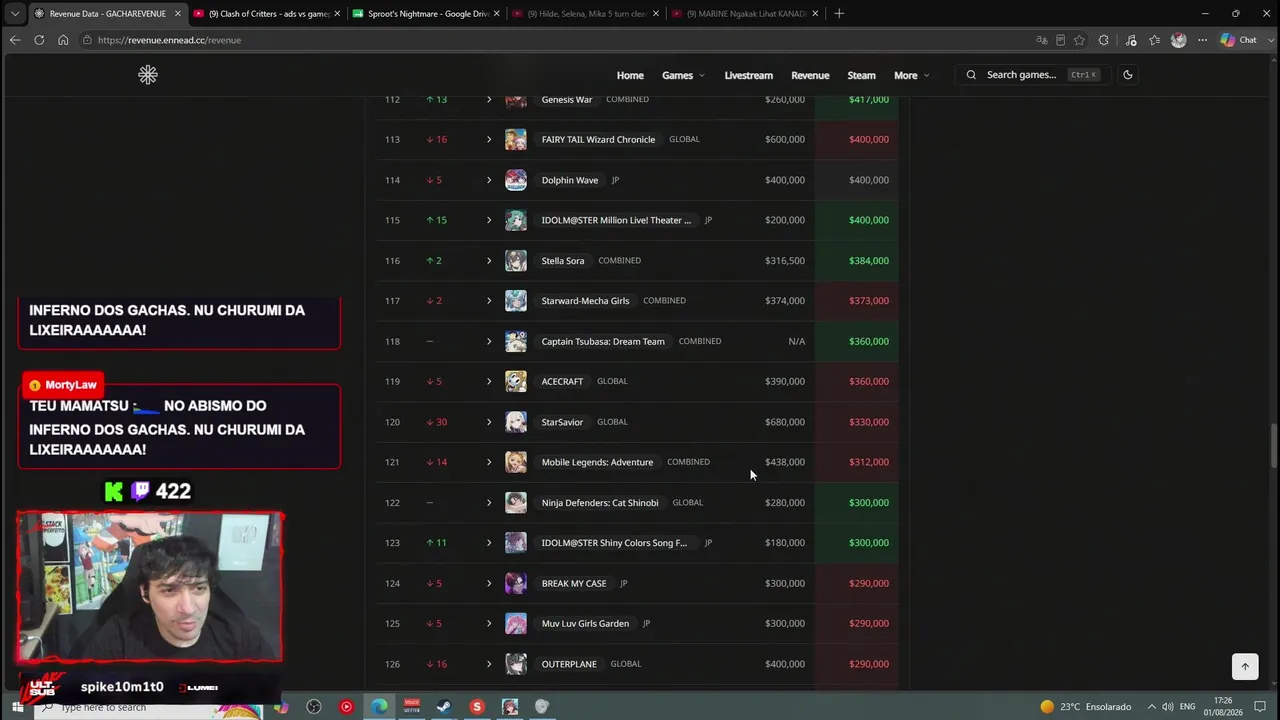This screenshot has width=1280, height=720.
Task: Expand the OUTERPLANE row details
Action: click(489, 664)
